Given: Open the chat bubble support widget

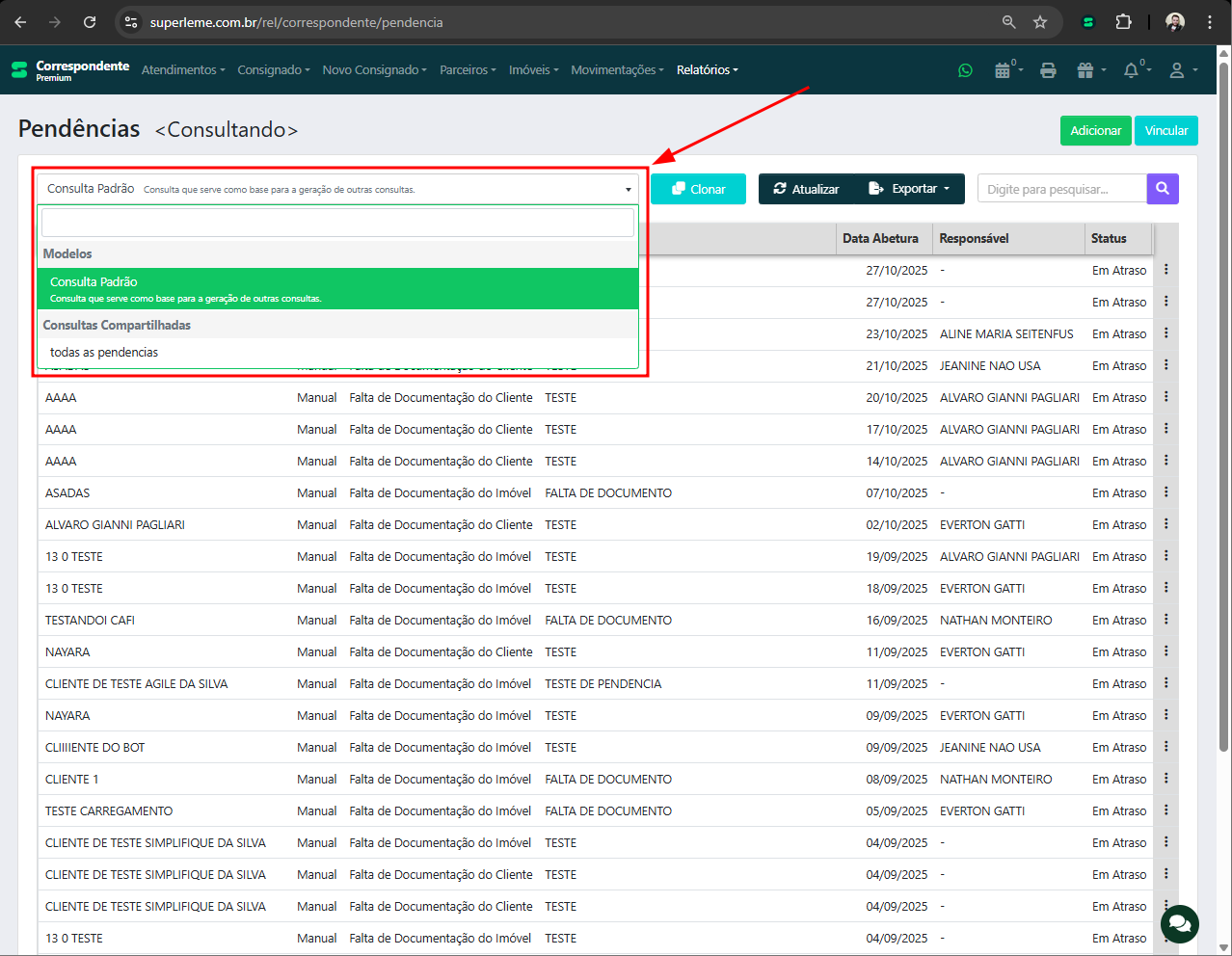Looking at the screenshot, I should [x=1179, y=924].
